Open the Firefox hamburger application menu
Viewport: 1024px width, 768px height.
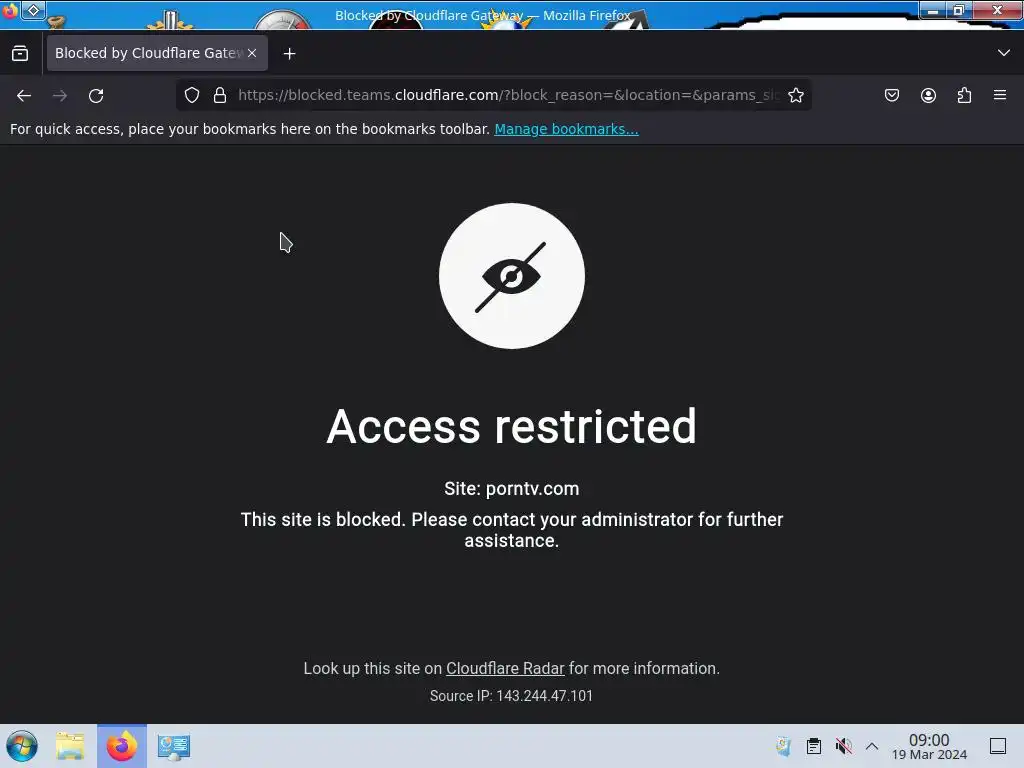coord(1000,95)
